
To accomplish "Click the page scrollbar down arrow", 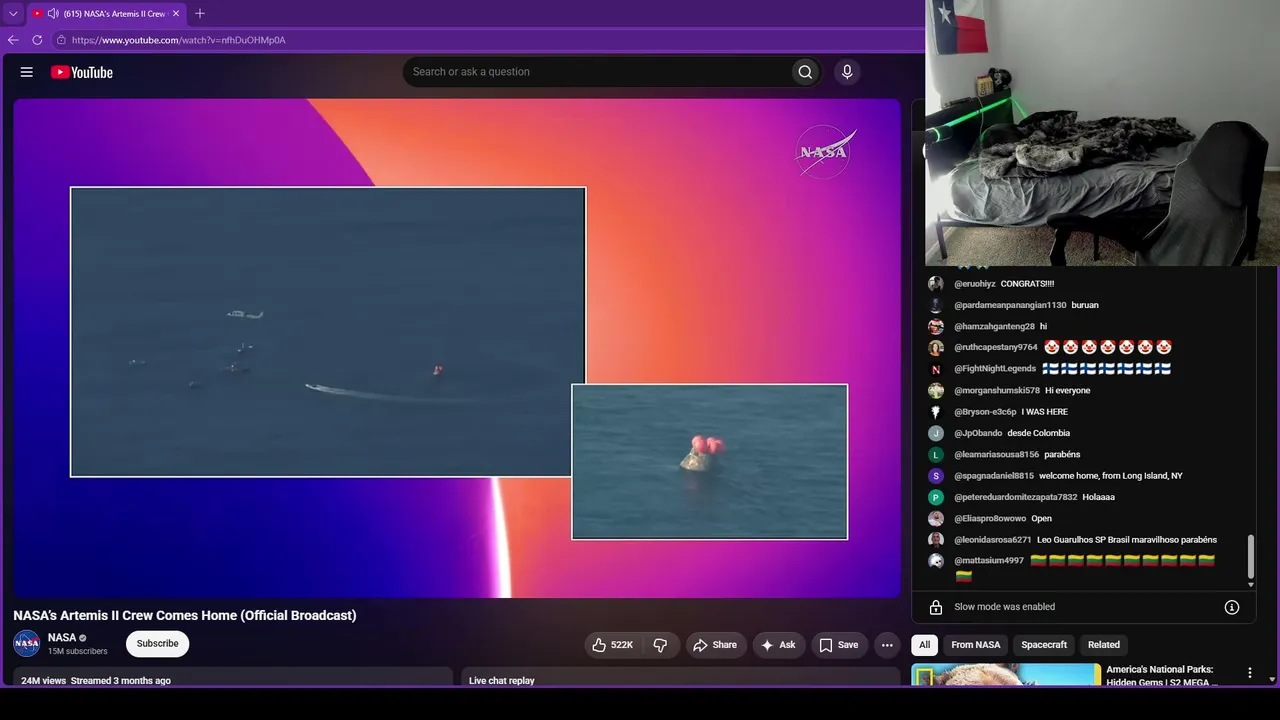I will pos(1272,680).
